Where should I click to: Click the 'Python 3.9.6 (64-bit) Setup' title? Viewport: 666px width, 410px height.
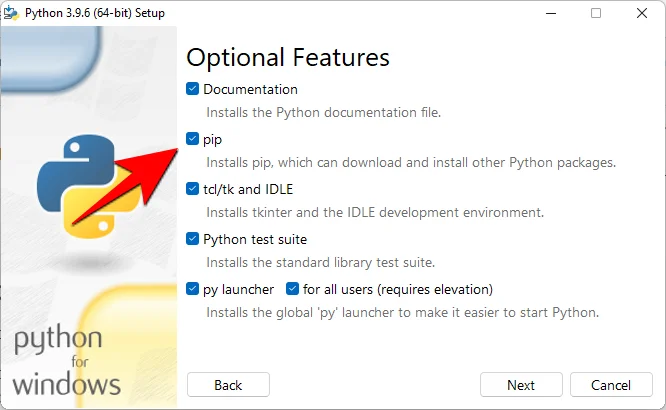[x=95, y=13]
